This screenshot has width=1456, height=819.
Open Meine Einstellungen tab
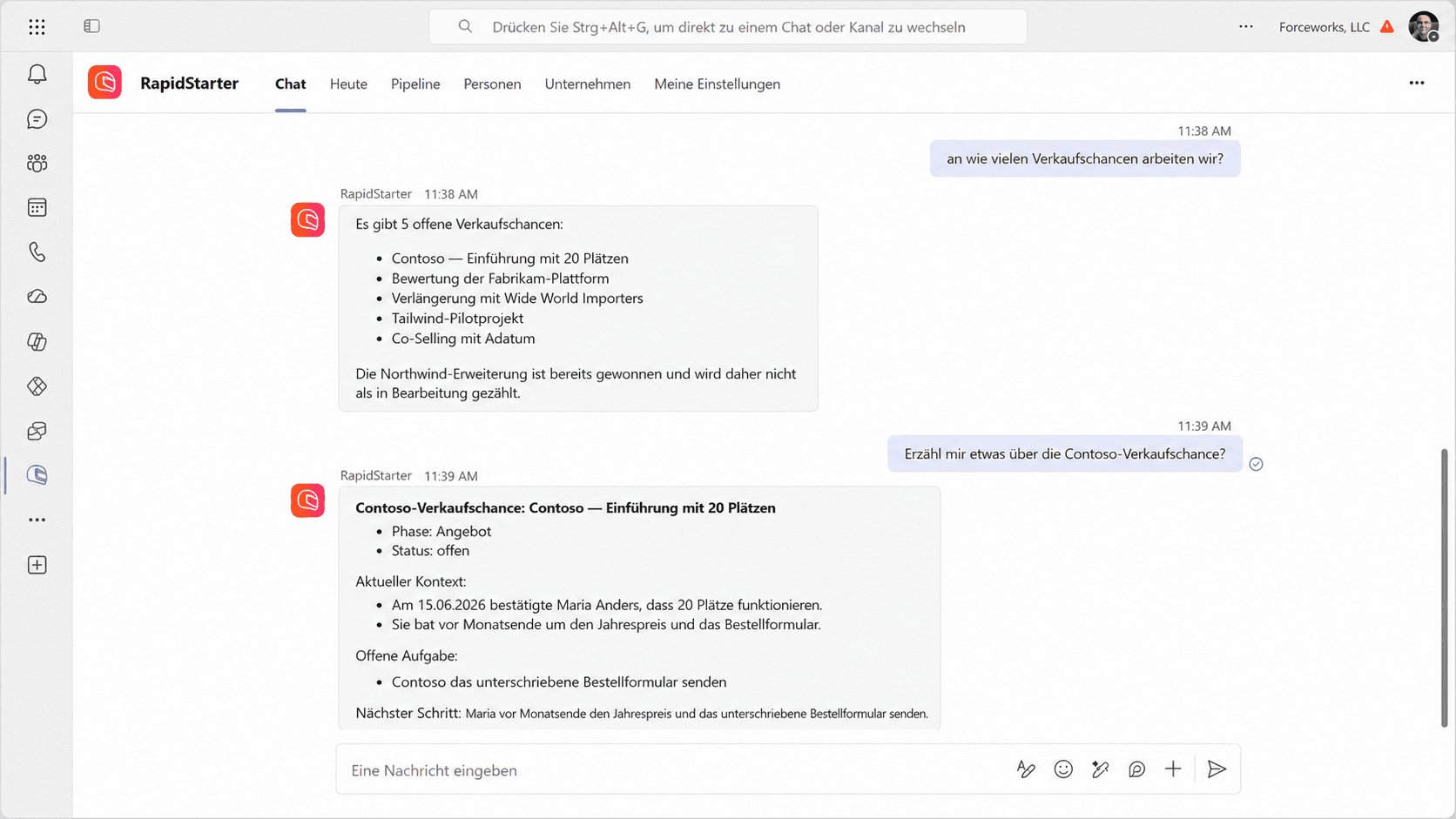click(x=718, y=84)
